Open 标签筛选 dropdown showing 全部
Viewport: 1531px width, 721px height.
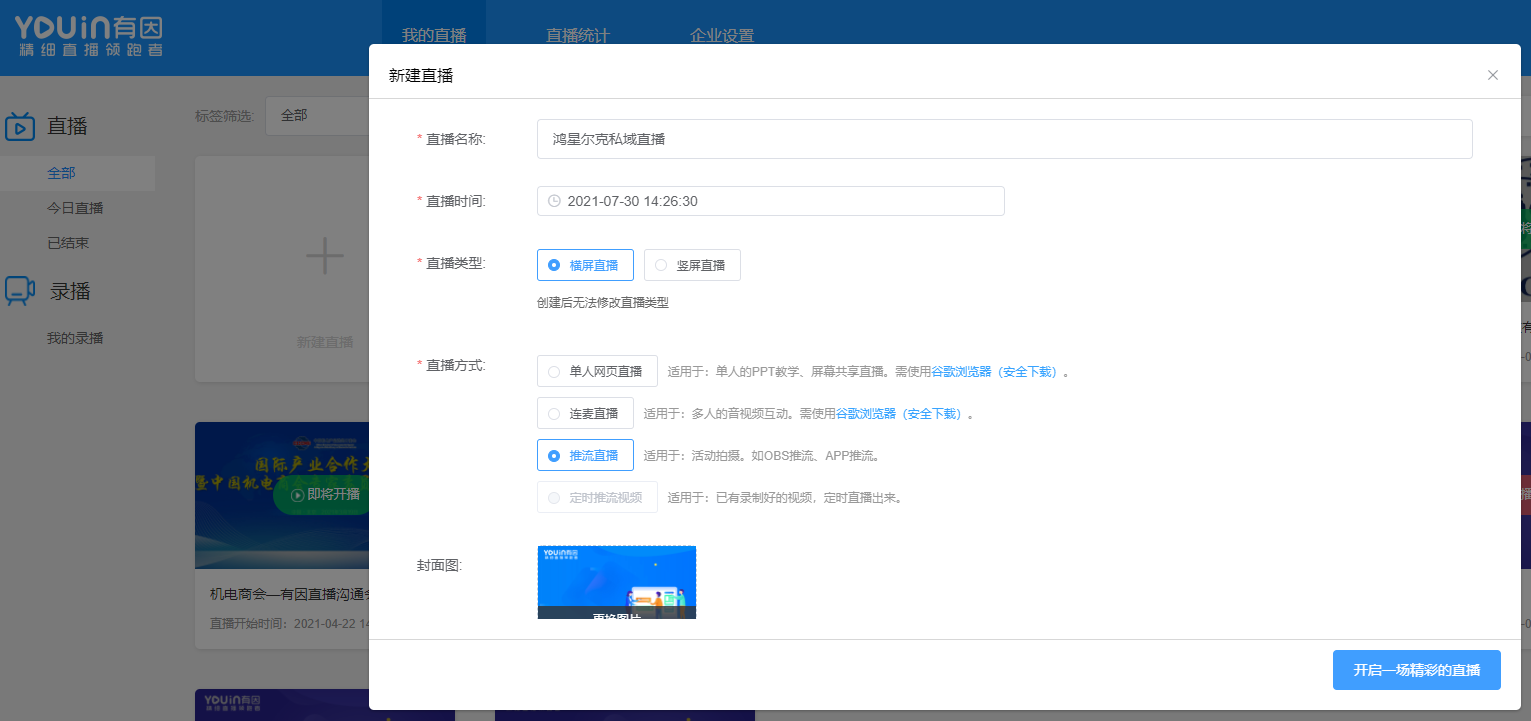[x=318, y=116]
